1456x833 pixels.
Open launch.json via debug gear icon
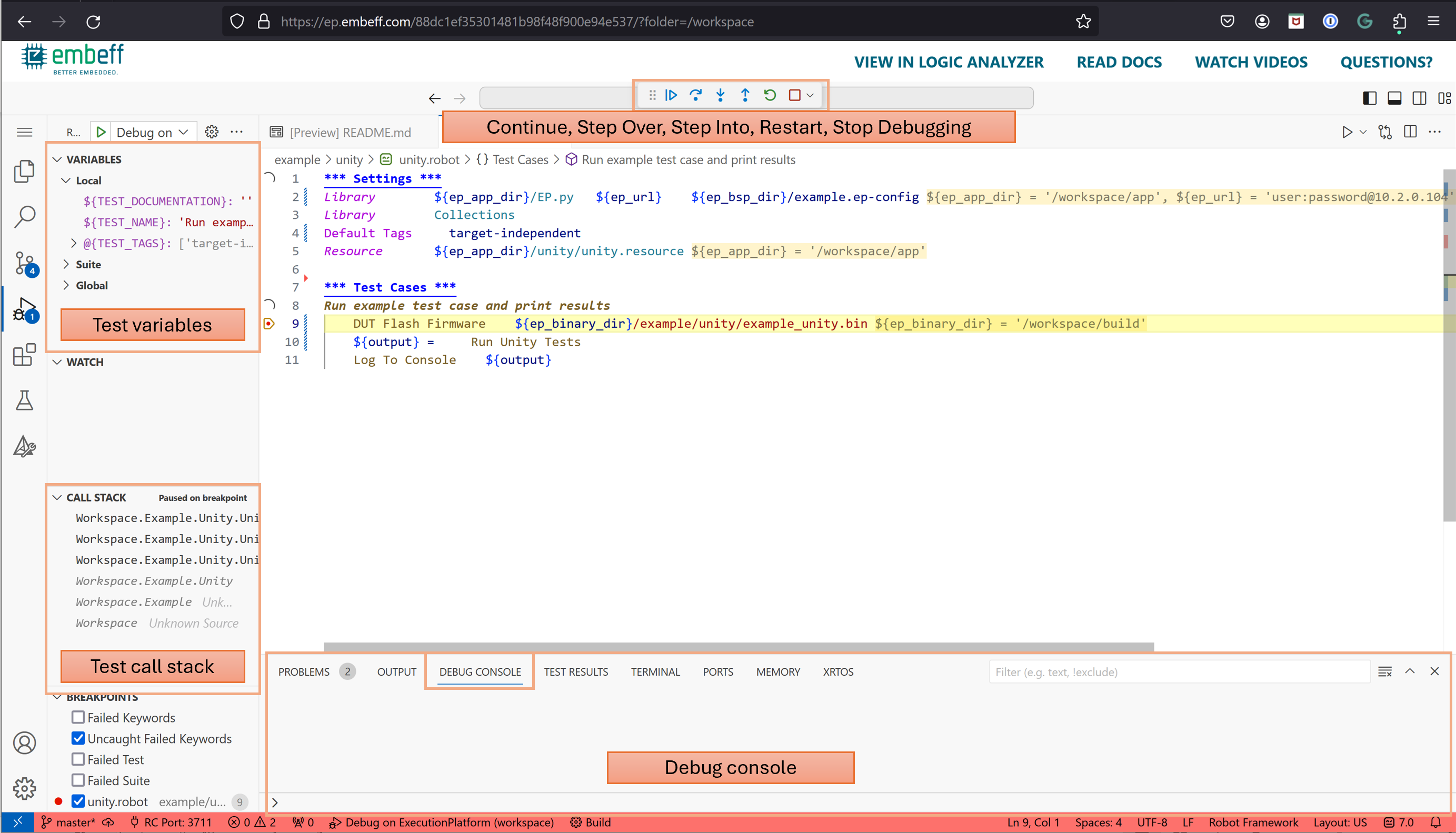pos(212,132)
